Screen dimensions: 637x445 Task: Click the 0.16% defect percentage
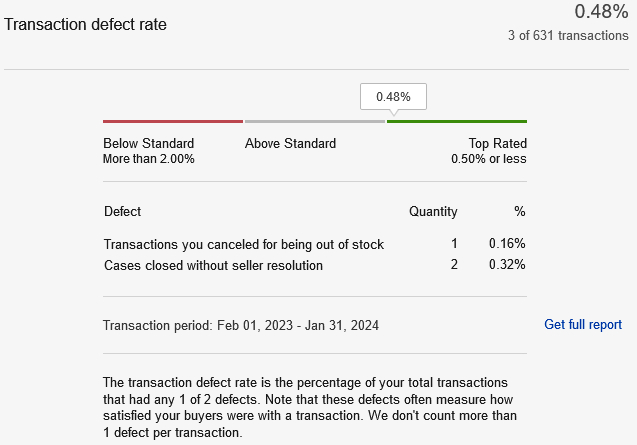pyautogui.click(x=507, y=243)
